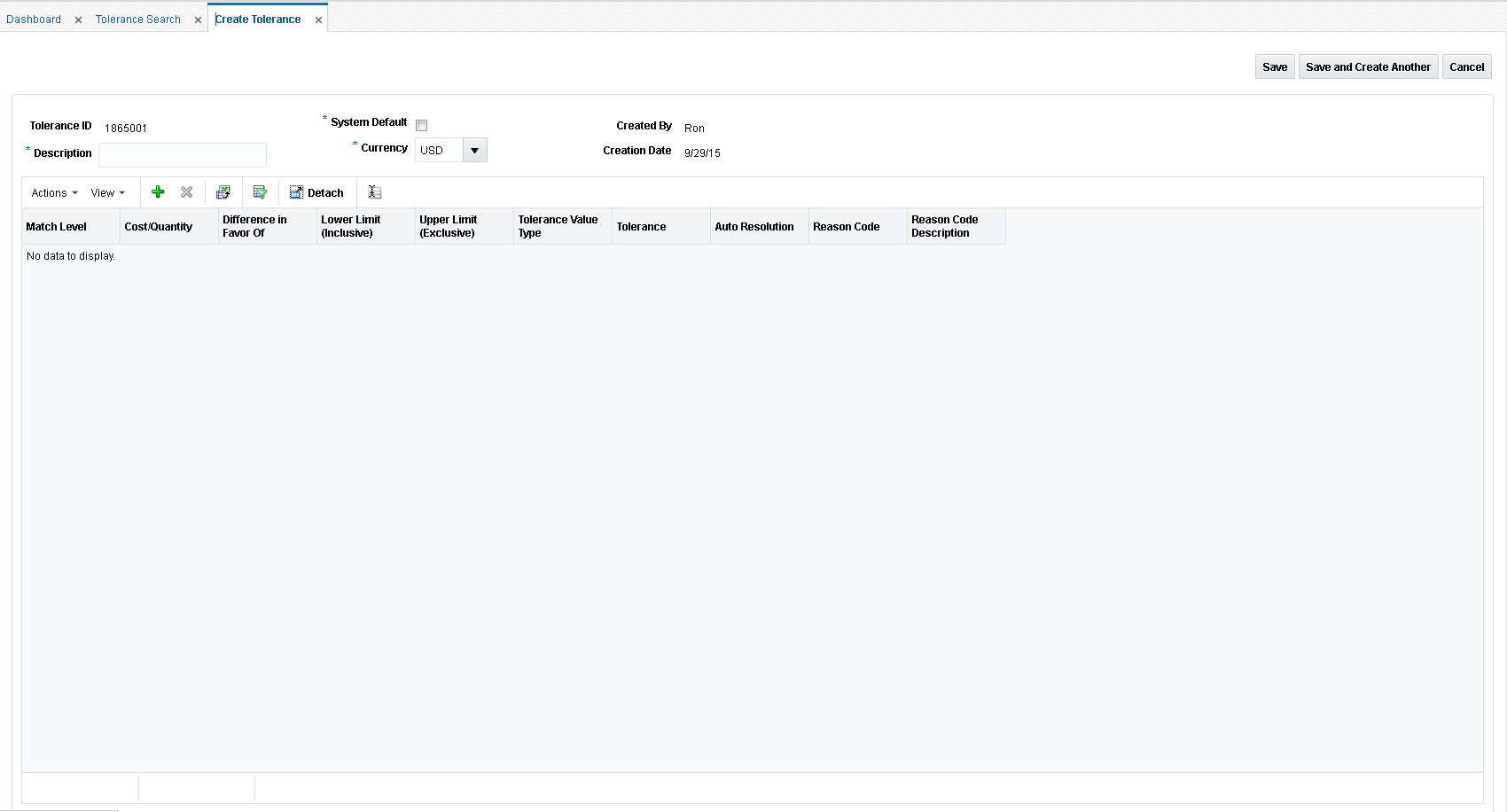Screen dimensions: 1507x812
Task: Open the View menu
Action: coord(108,193)
